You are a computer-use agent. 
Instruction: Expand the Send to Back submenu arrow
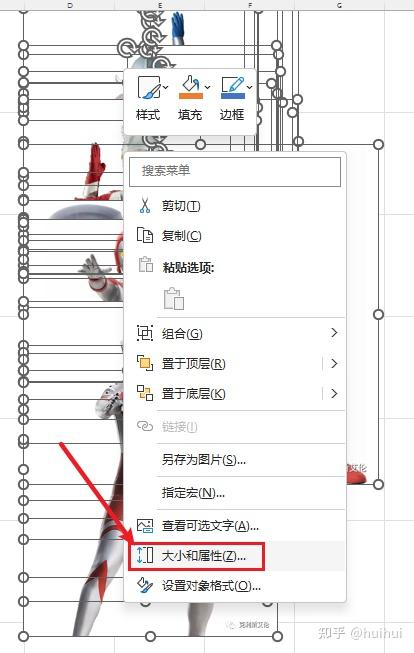[x=334, y=393]
